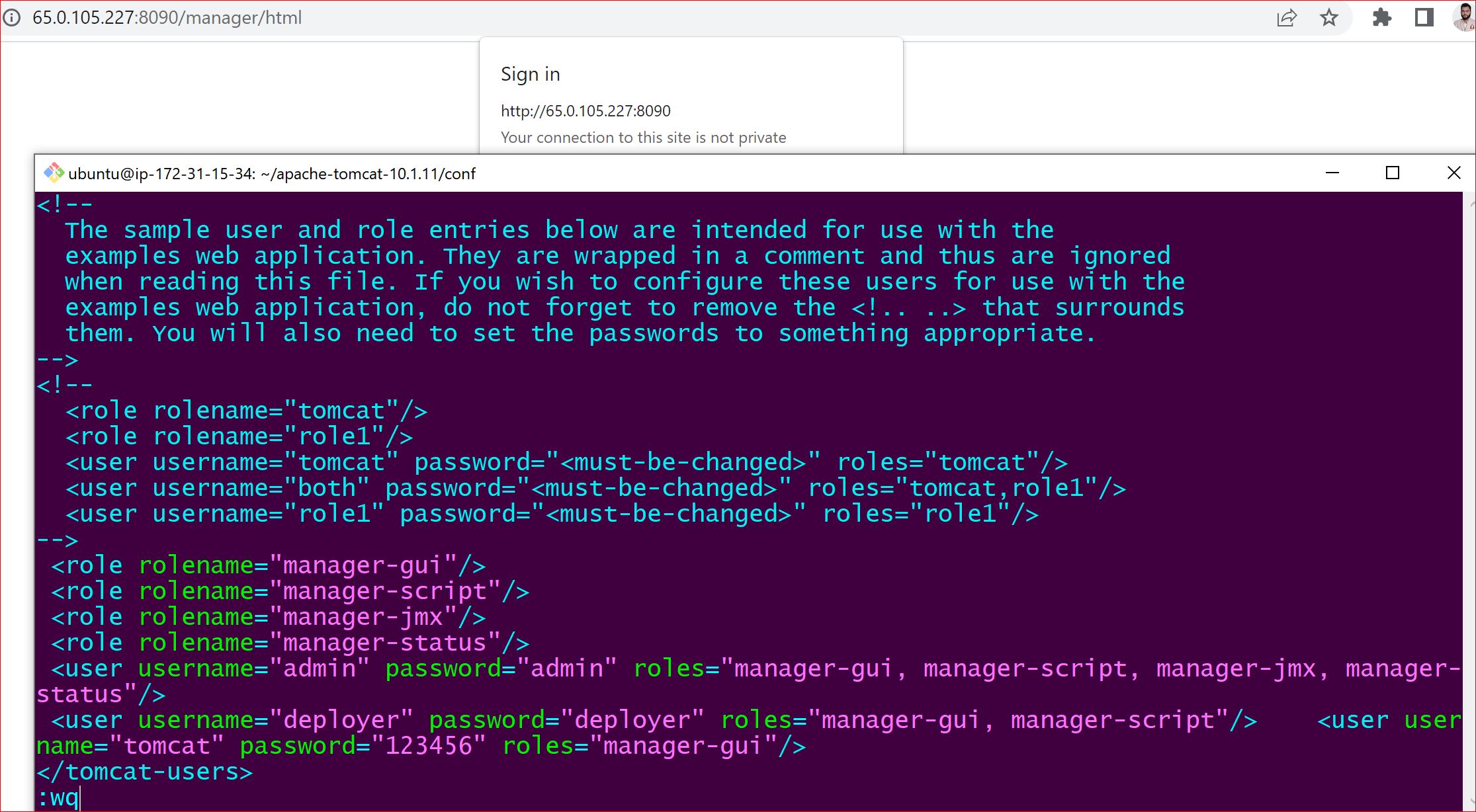The image size is (1476, 812).
Task: Click the password="123456" text in terminal
Action: click(x=362, y=746)
